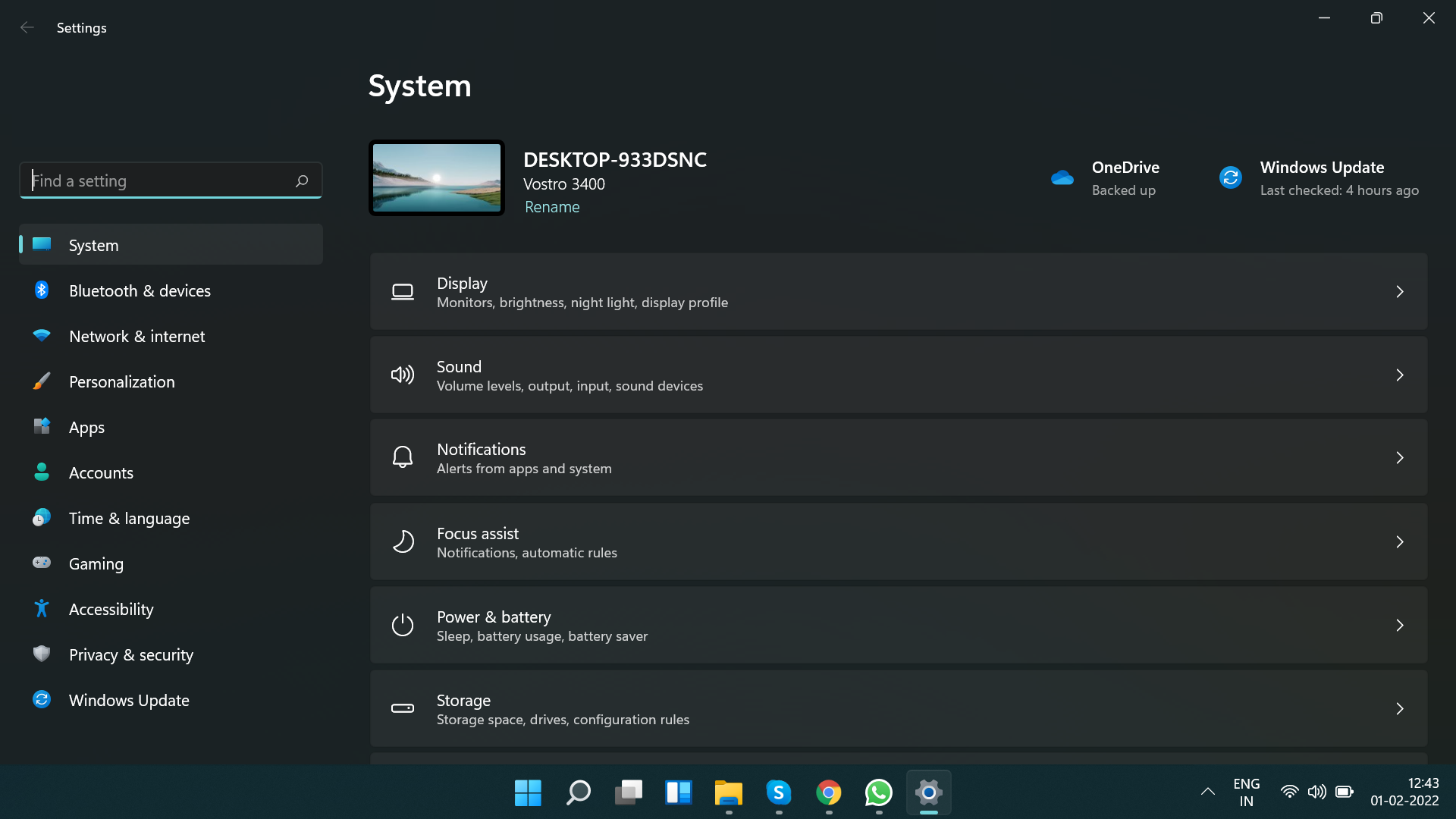Open Google Chrome from the taskbar

828,793
